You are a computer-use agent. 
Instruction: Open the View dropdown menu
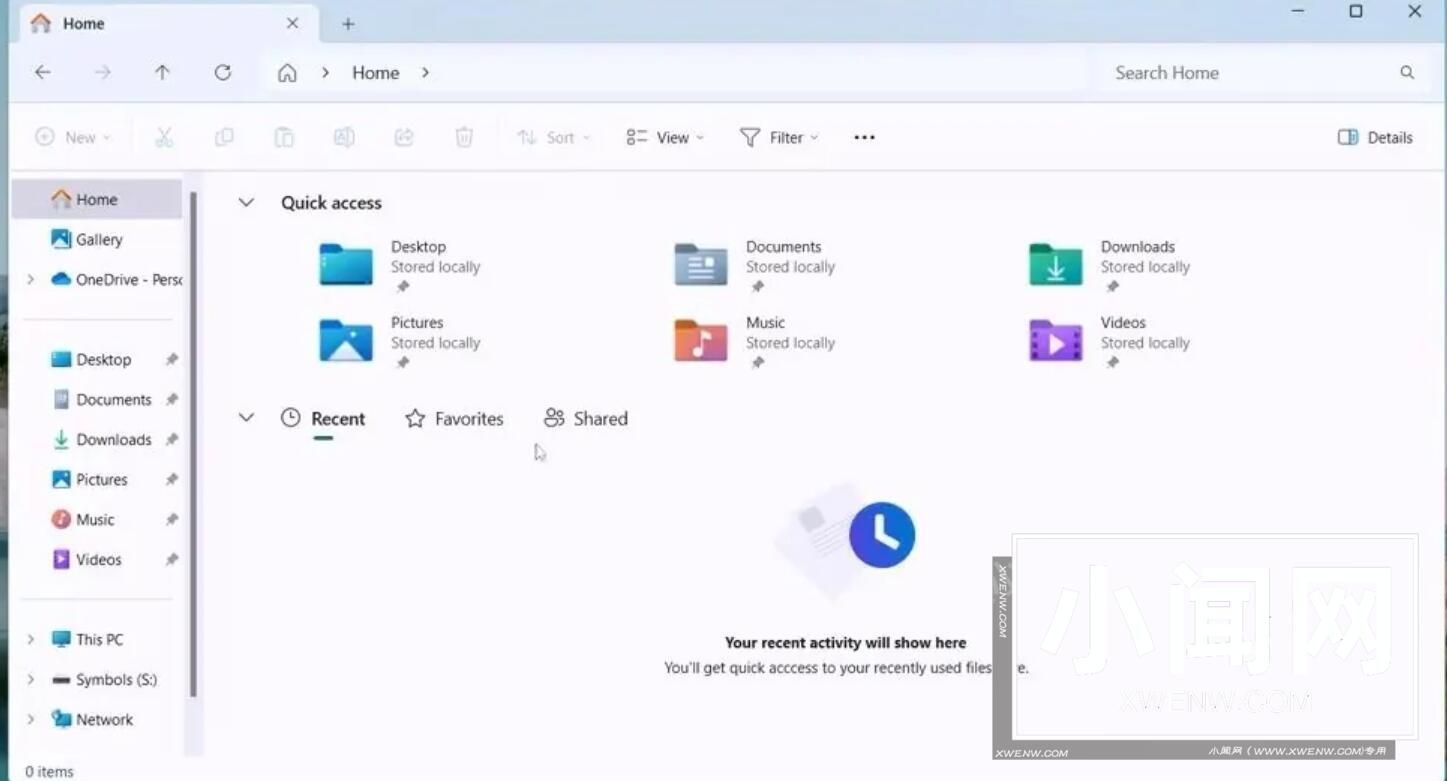[665, 137]
